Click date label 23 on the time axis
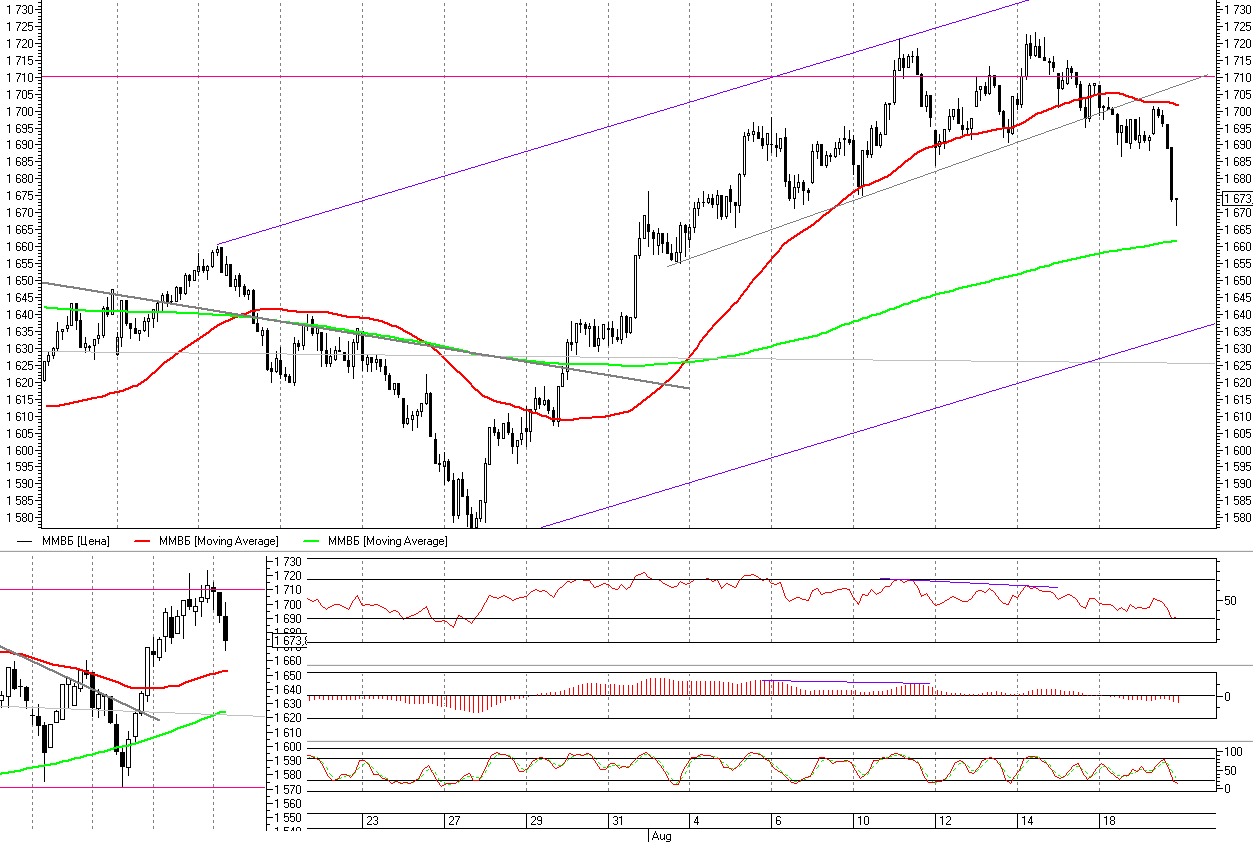 pos(372,821)
